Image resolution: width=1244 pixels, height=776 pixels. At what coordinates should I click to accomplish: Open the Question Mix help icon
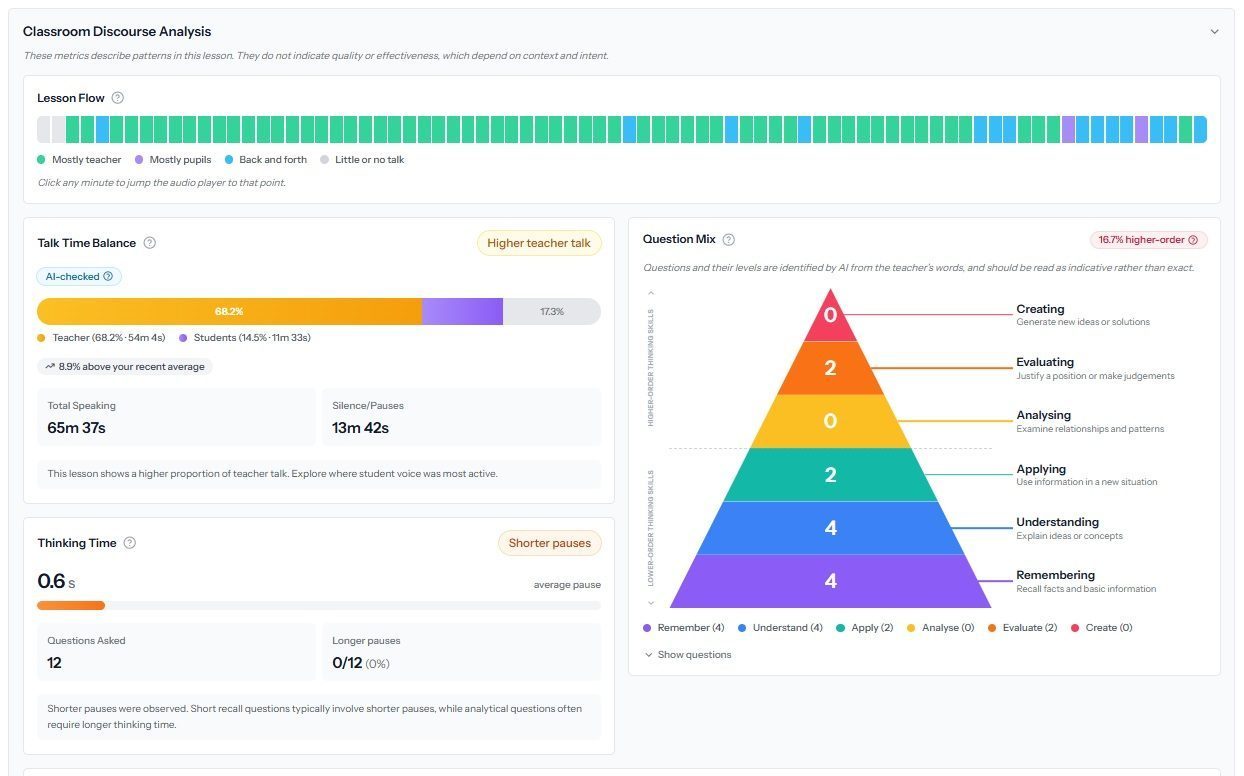tap(729, 239)
